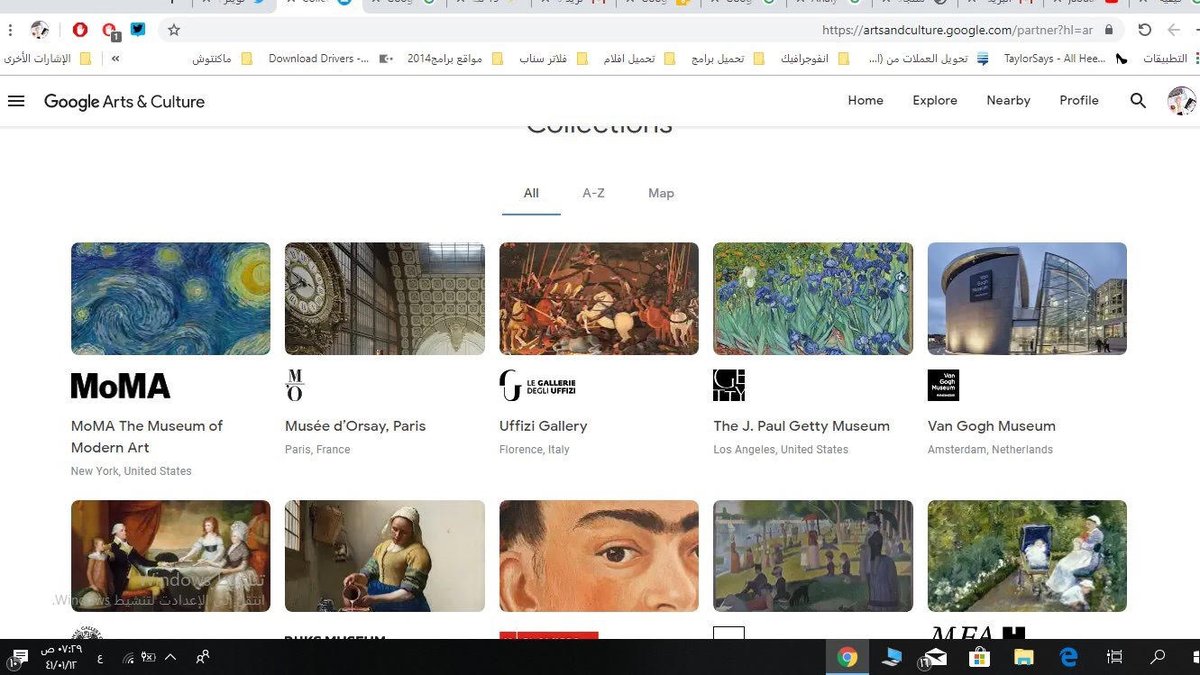Click the red Opera extension icon
The image size is (1200, 675).
79,30
